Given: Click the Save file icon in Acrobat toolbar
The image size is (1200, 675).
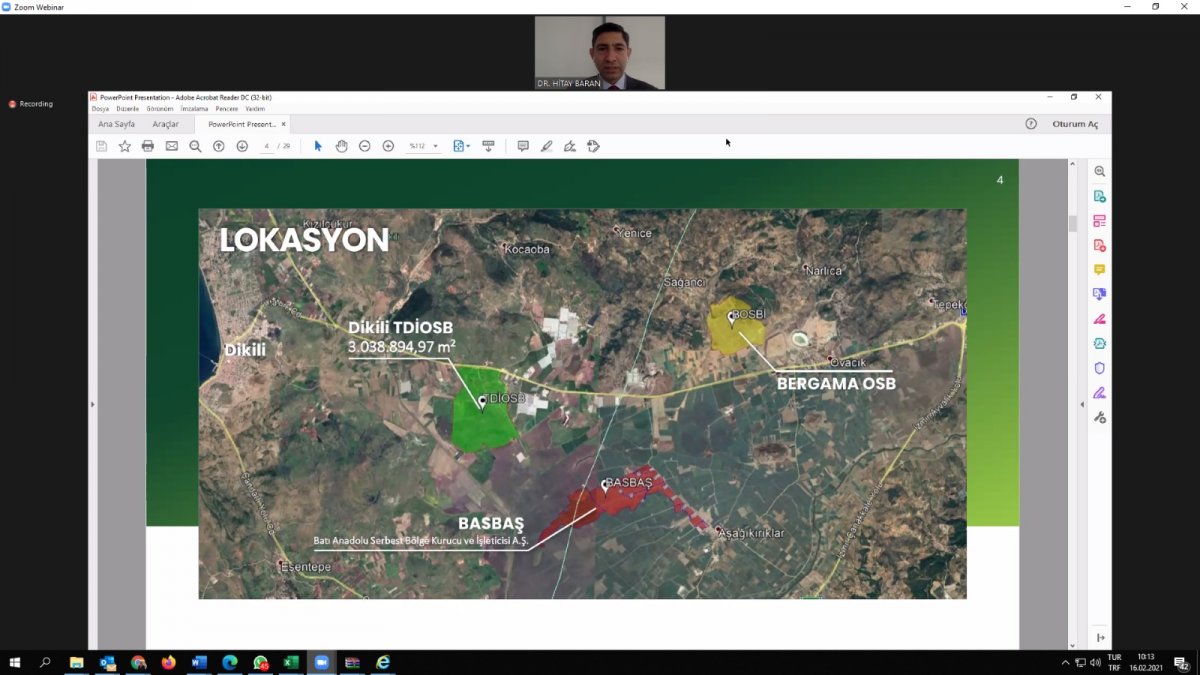Looking at the screenshot, I should [x=101, y=146].
